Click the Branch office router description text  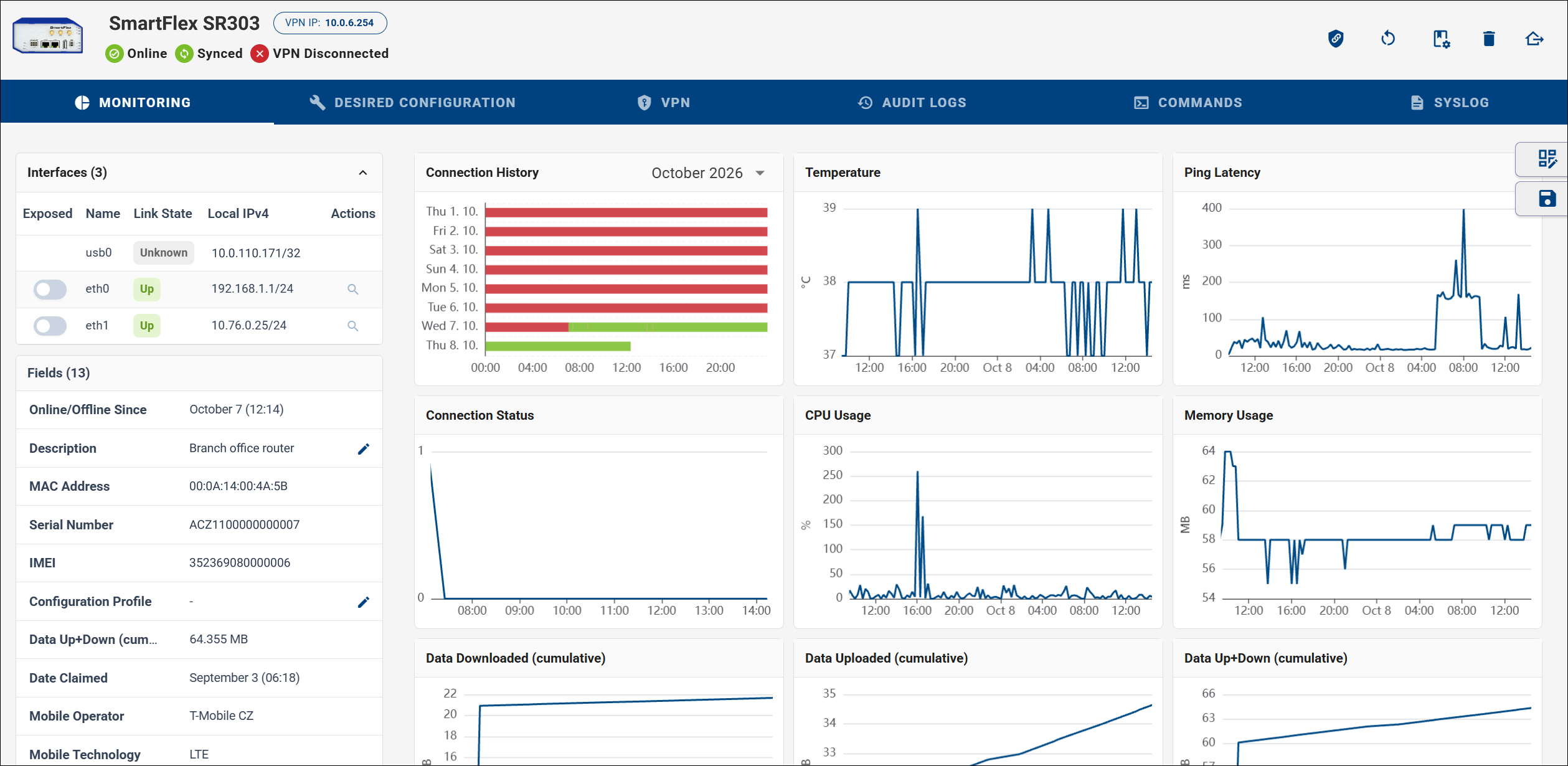pyautogui.click(x=242, y=448)
